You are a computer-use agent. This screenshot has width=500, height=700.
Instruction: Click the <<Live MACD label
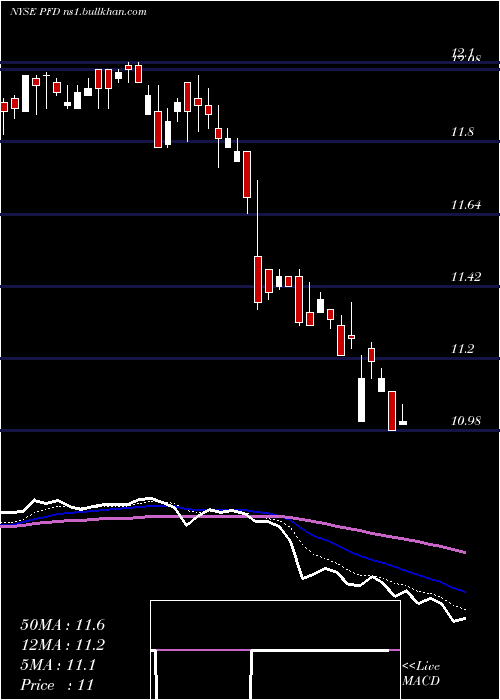(421, 674)
